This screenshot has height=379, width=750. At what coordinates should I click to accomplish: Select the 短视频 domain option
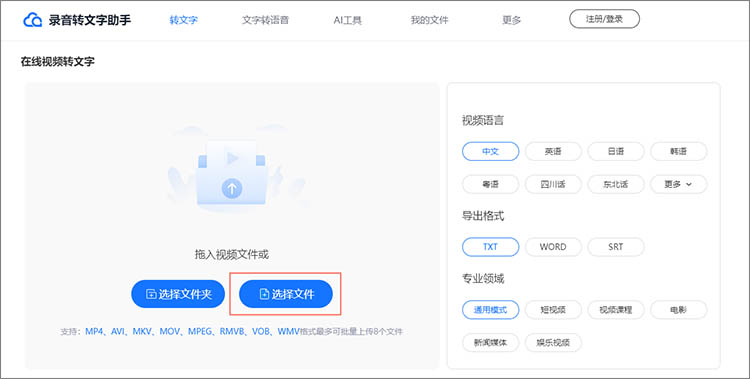click(x=553, y=310)
